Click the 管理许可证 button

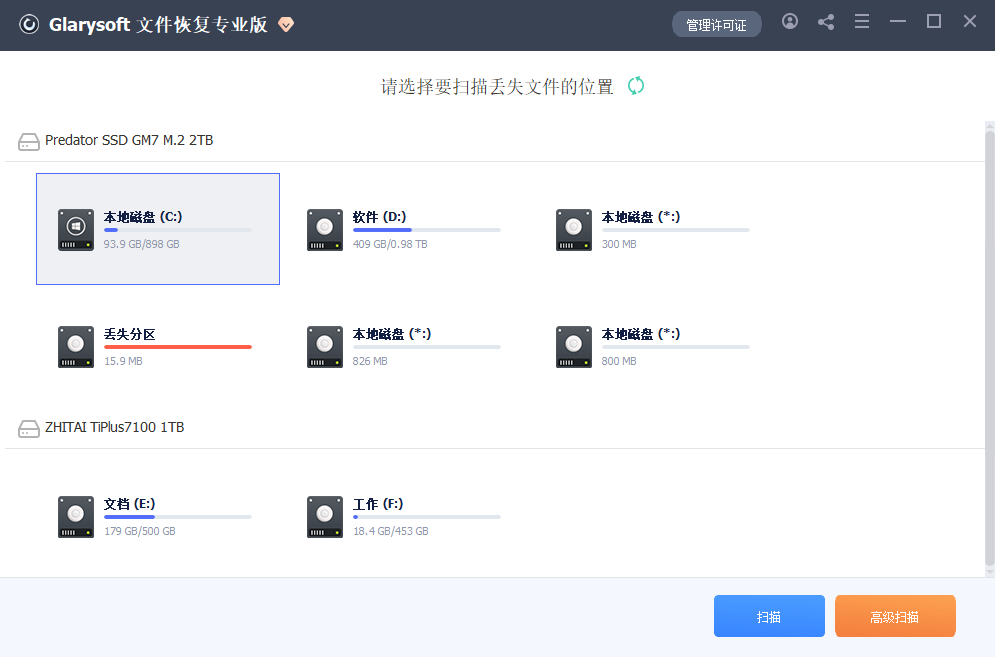[x=717, y=24]
